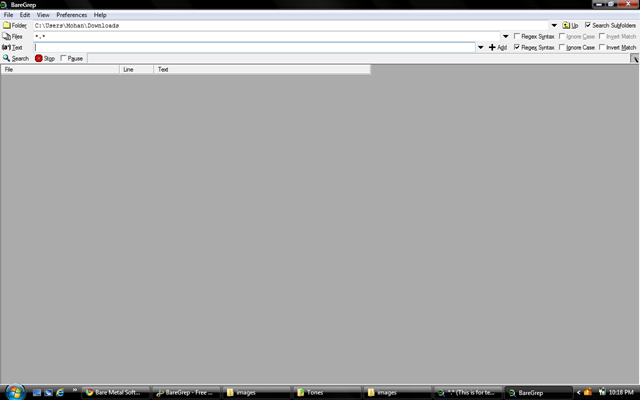640x400 pixels.
Task: Switch to BareGrep - Free... taskbar window
Action: pyautogui.click(x=187, y=393)
